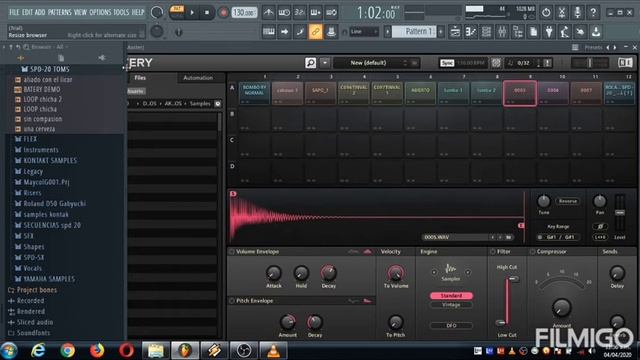Select the BOMBO RY NORMAL cell
Screen dimensions: 640x360
tap(255, 93)
